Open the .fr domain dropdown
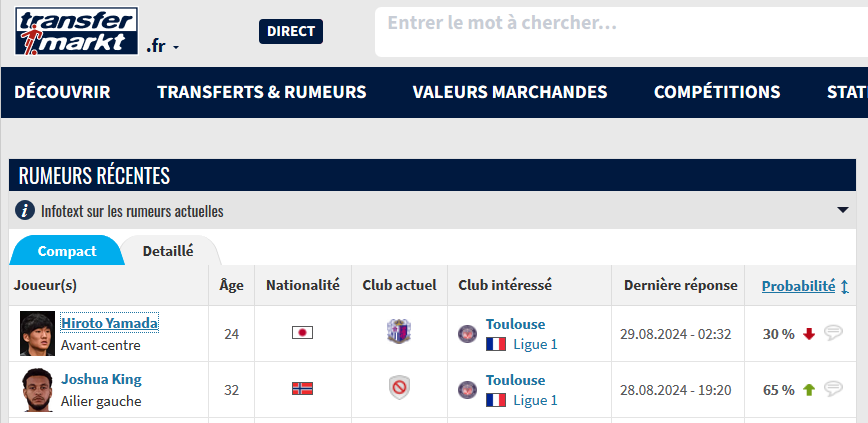This screenshot has height=423, width=868. pos(163,47)
